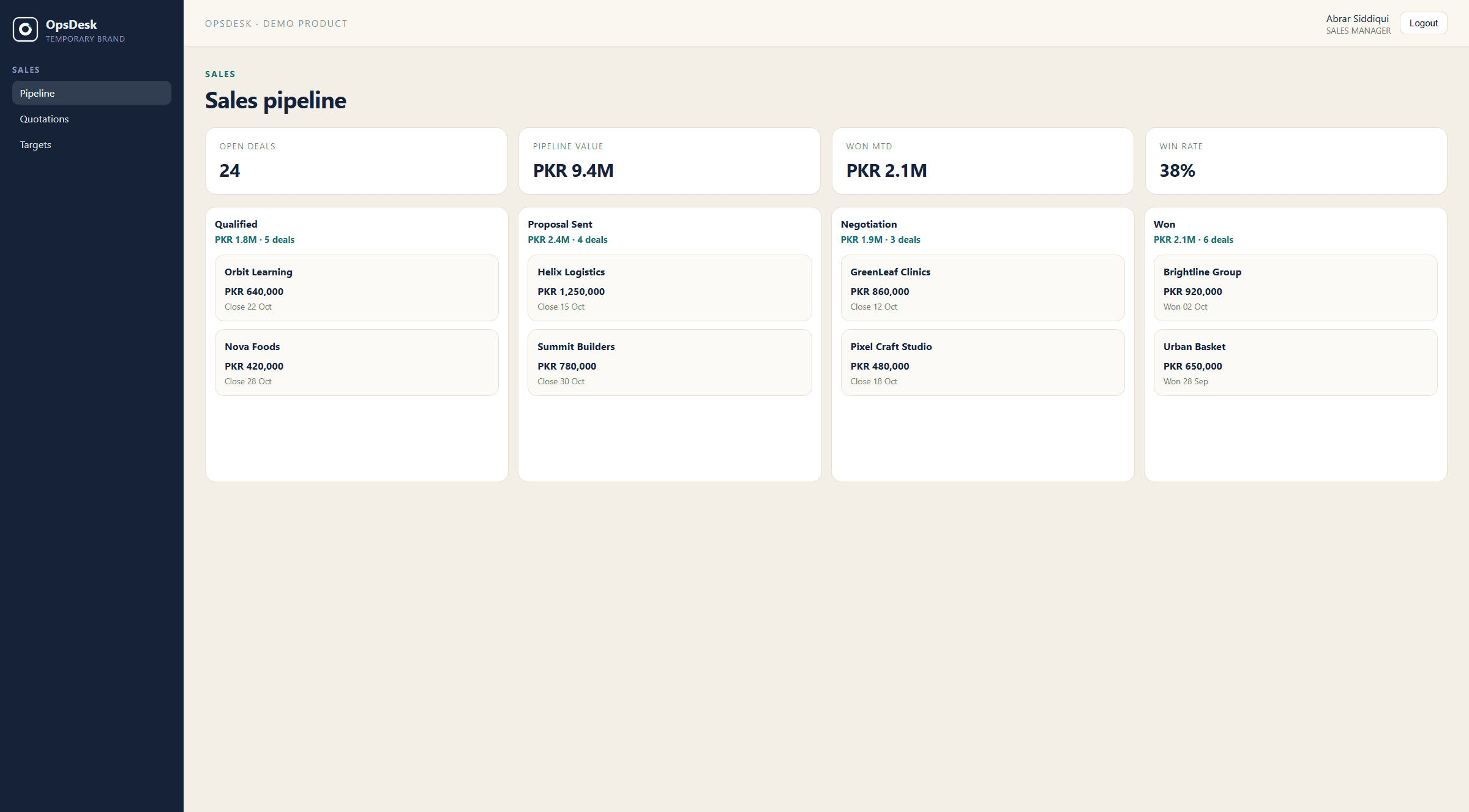Select the Brightline Group deal card
1469x812 pixels.
point(1295,288)
